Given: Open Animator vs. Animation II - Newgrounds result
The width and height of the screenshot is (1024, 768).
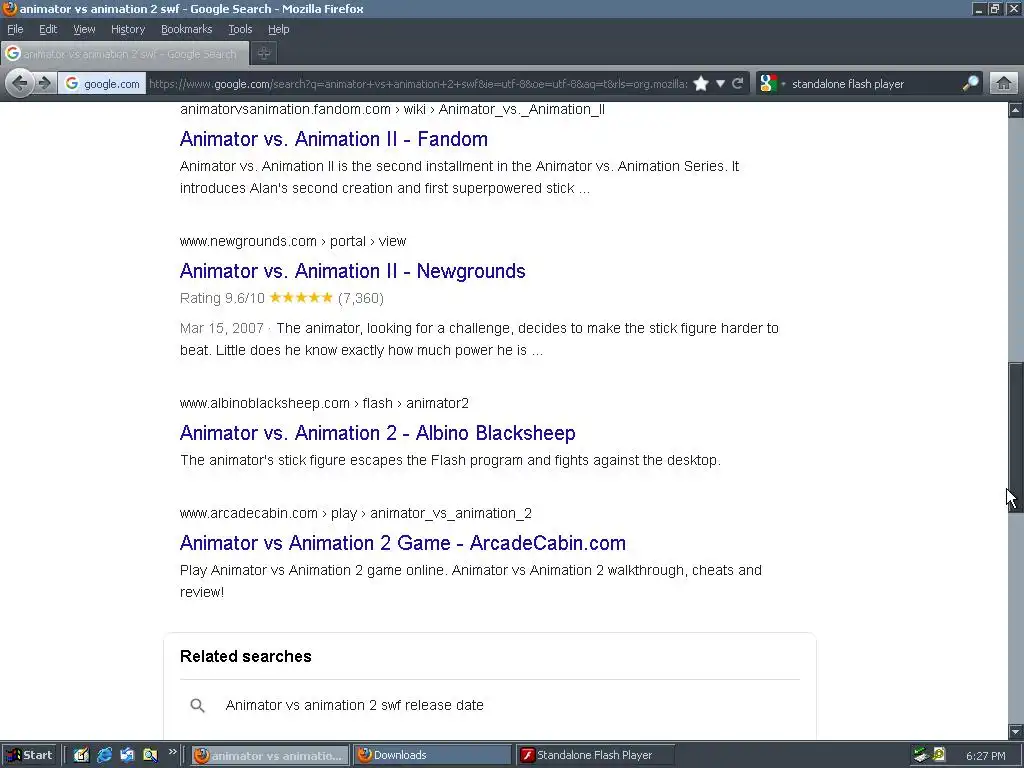Looking at the screenshot, I should pos(353,271).
